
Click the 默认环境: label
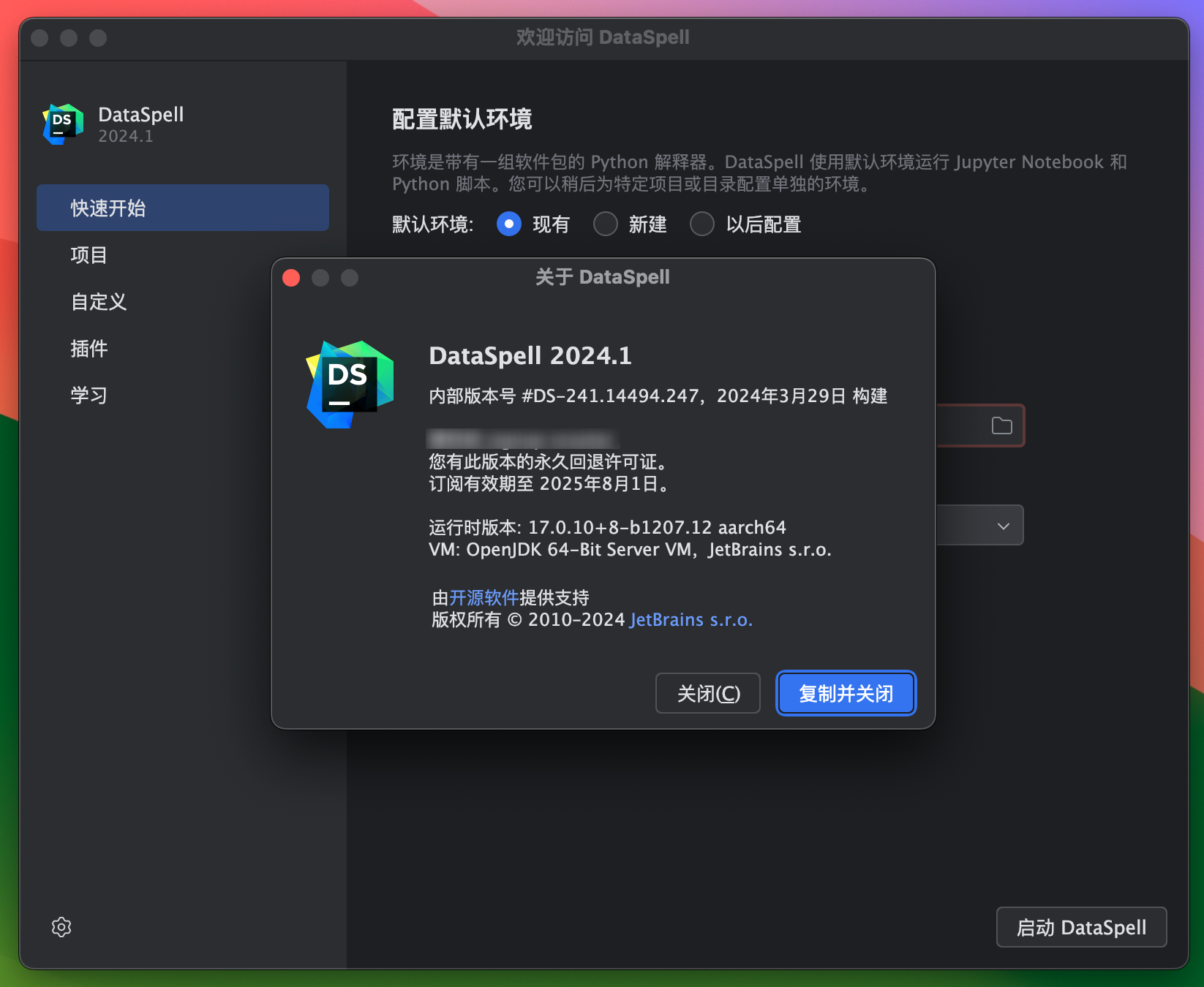pos(433,224)
